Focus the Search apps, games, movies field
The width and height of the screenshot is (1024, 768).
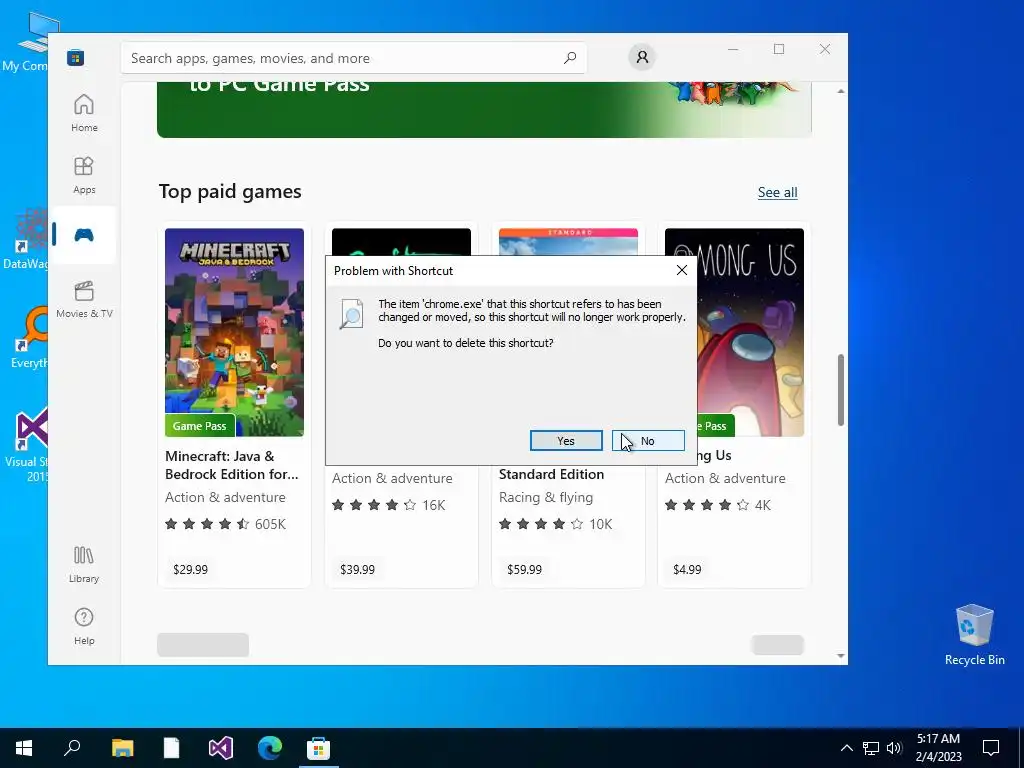click(x=354, y=58)
